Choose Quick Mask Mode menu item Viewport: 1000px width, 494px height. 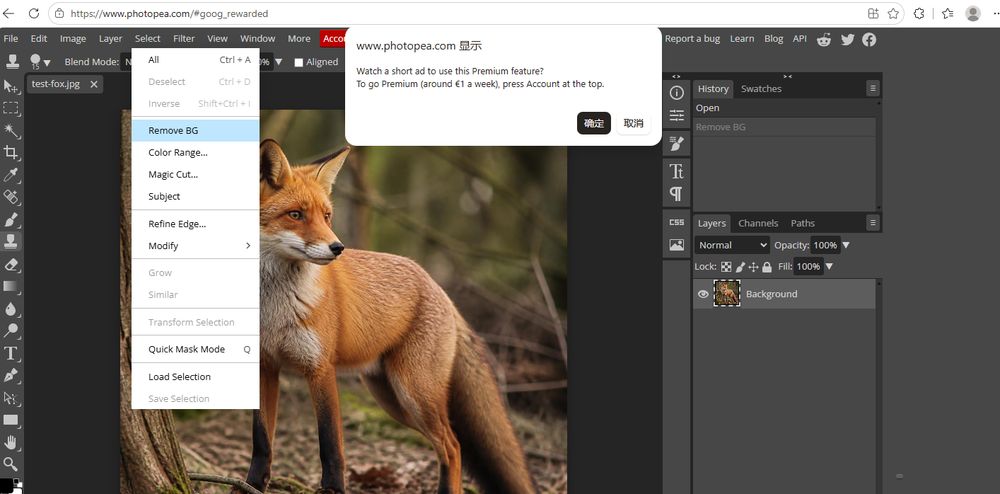196,349
